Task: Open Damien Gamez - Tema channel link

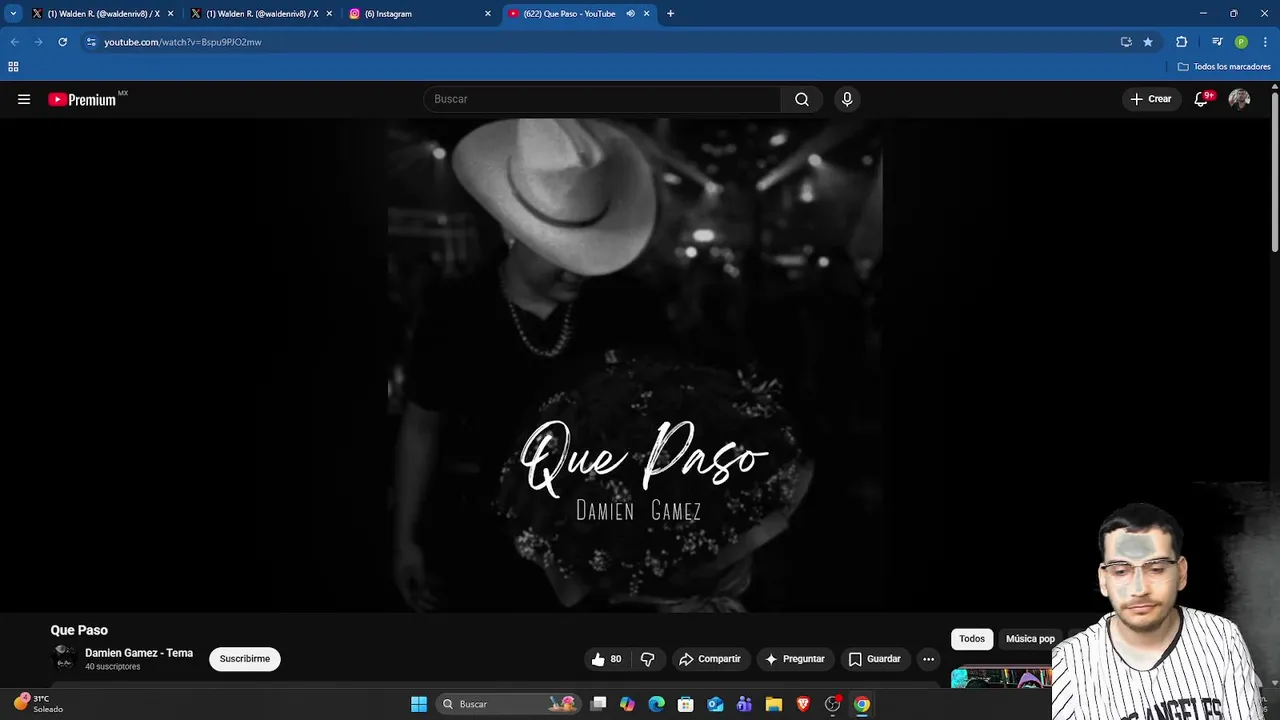Action: point(139,653)
